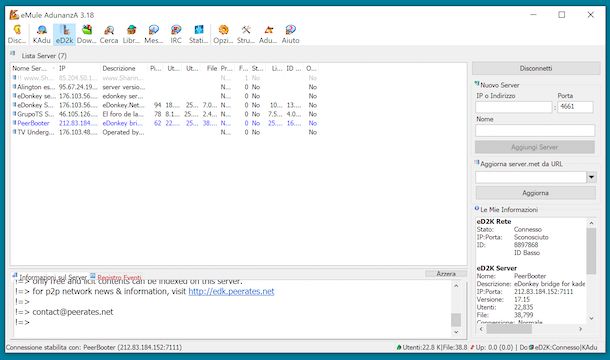Click the Le Mie Informazioni vertical scrollbar thumb
The image size is (610, 360).
[591, 251]
